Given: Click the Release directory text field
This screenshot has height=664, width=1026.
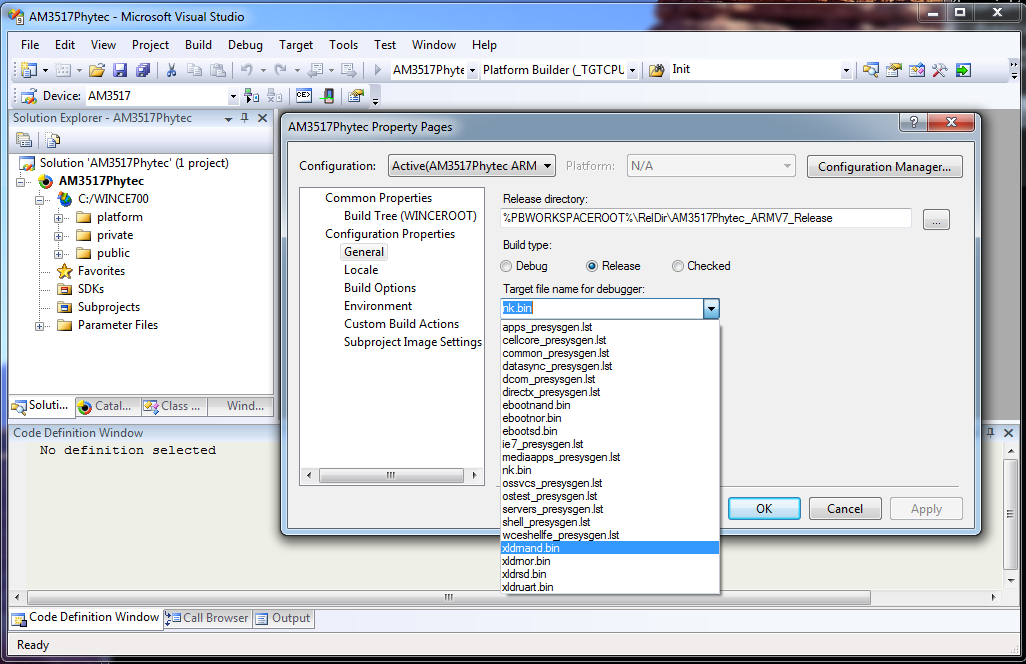Looking at the screenshot, I should (706, 218).
